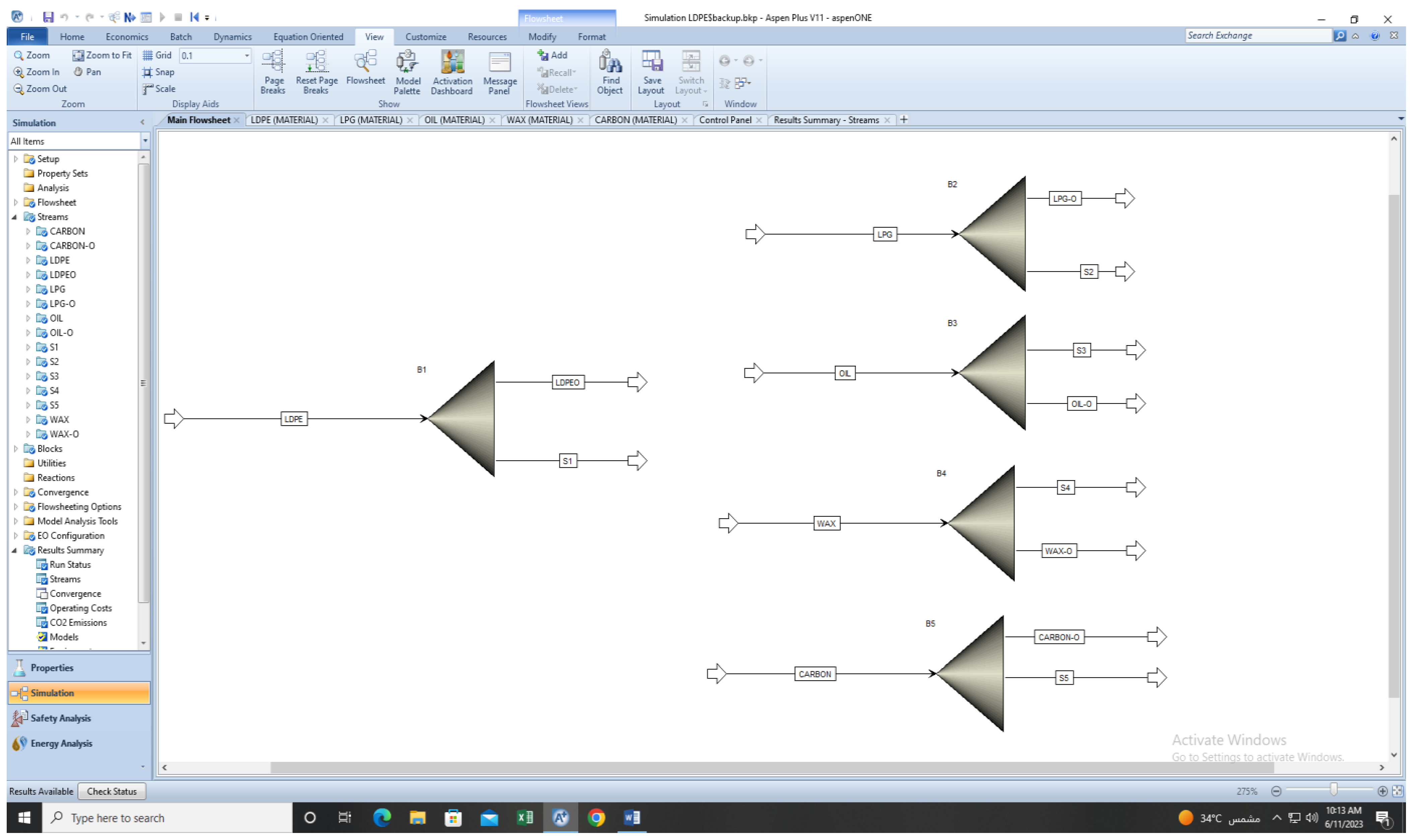
Task: Open the Energy Analysis environment
Action: coord(61,744)
